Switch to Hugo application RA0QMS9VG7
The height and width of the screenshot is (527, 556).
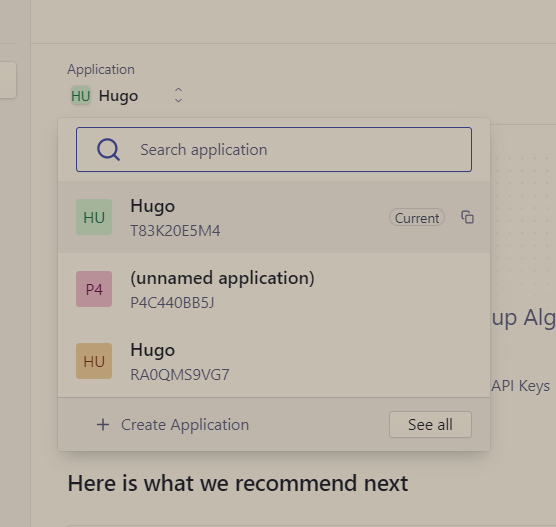[x=274, y=361]
